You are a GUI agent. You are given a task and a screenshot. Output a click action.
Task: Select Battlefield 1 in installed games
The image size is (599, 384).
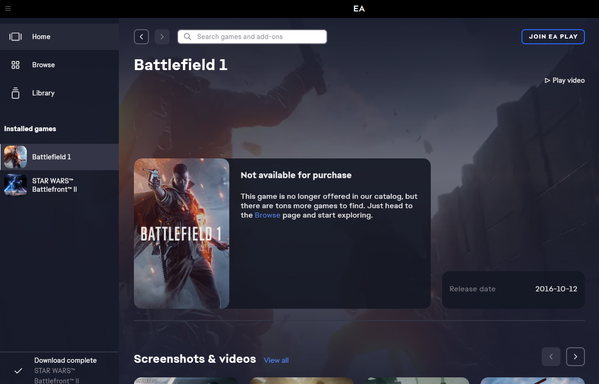(59, 157)
